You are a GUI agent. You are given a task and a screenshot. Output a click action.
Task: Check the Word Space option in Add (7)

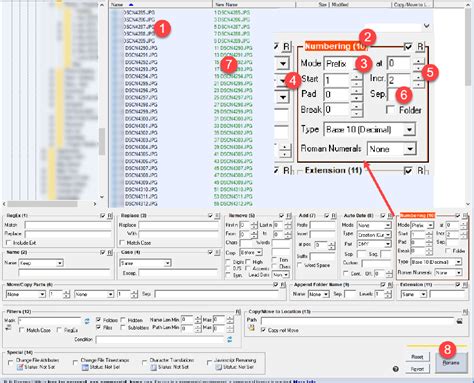coord(300,265)
